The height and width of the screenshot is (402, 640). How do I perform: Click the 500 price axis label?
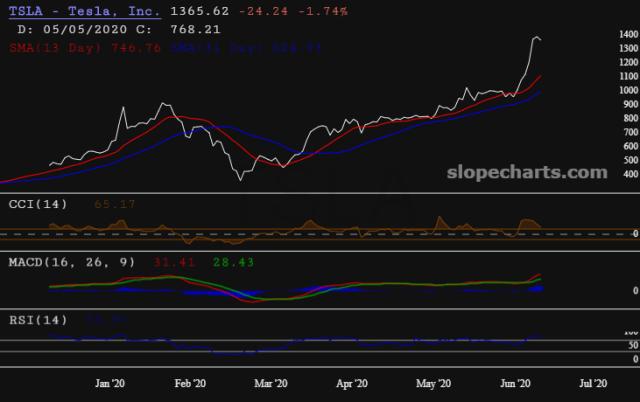point(631,160)
